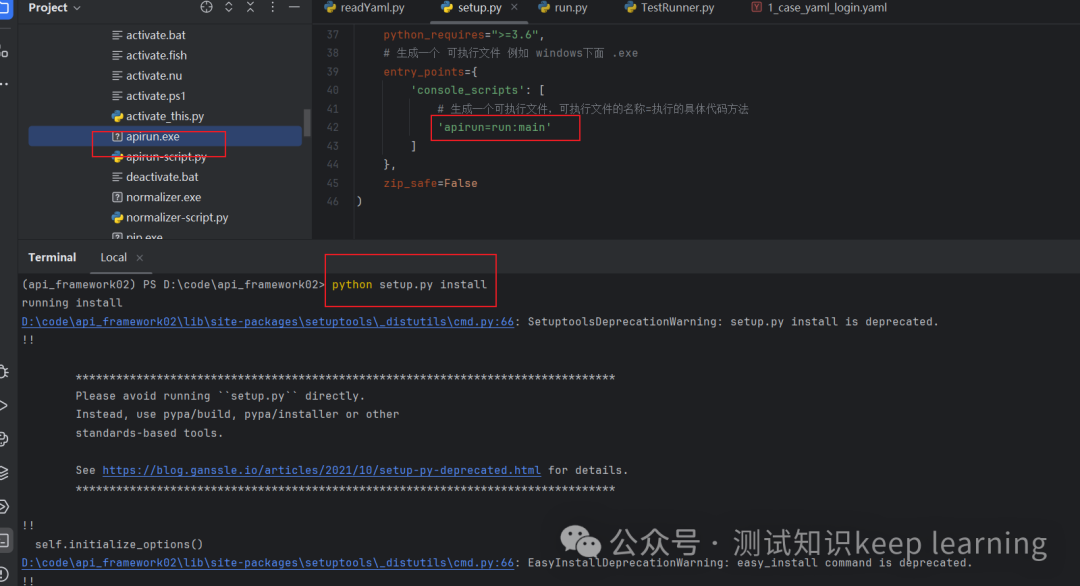Open the Run tool window arrow icon

click(x=4, y=405)
